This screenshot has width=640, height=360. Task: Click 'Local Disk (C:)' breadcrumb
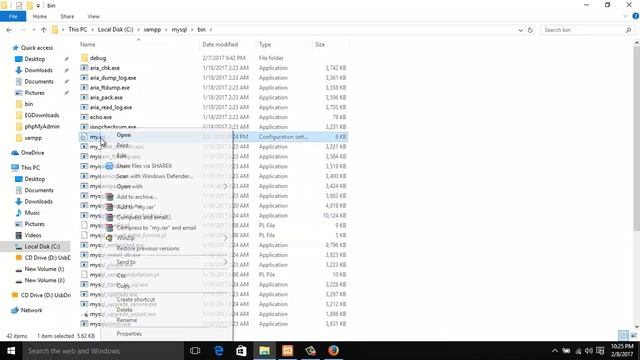[116, 30]
